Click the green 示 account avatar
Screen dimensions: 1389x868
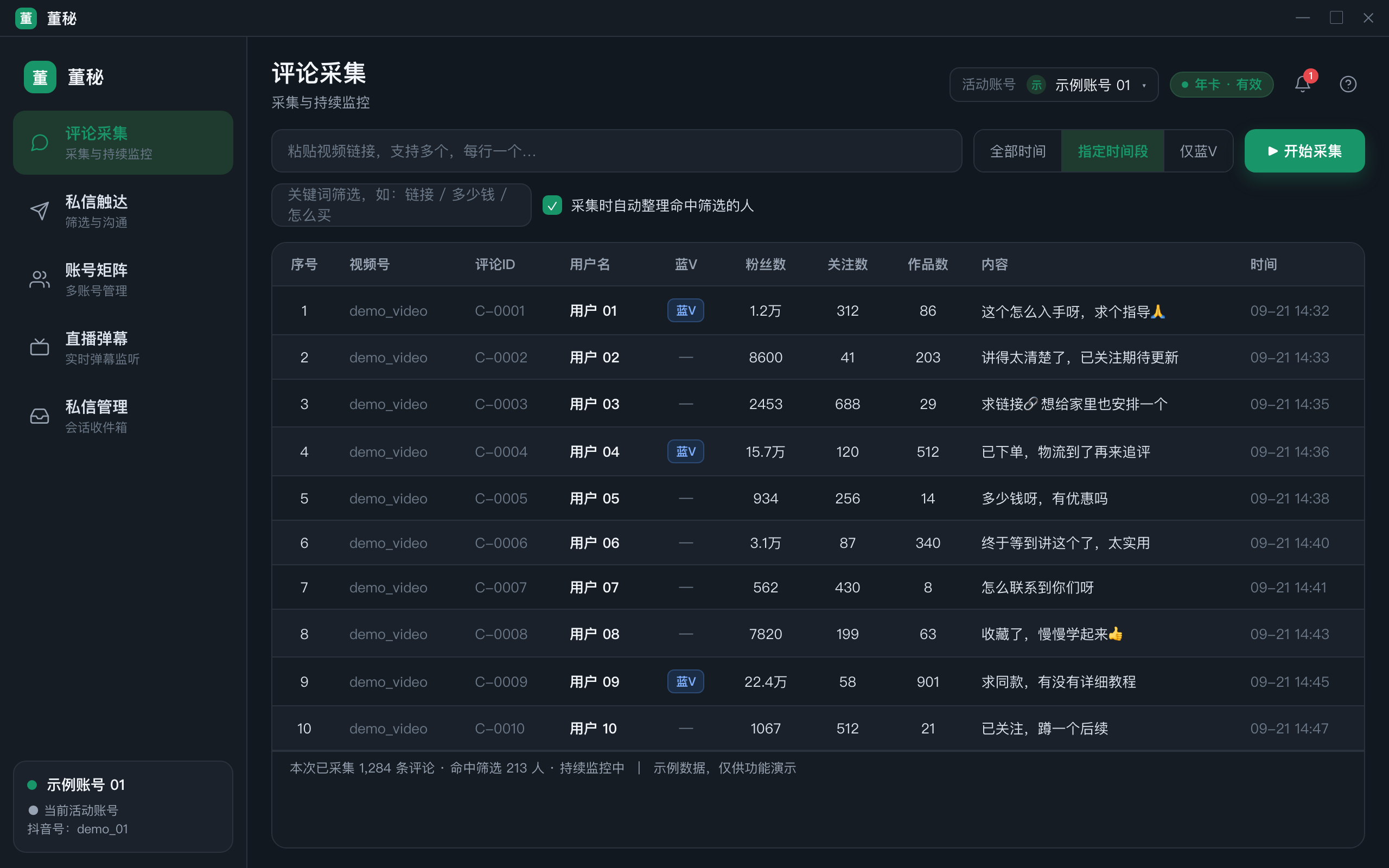click(x=1036, y=85)
